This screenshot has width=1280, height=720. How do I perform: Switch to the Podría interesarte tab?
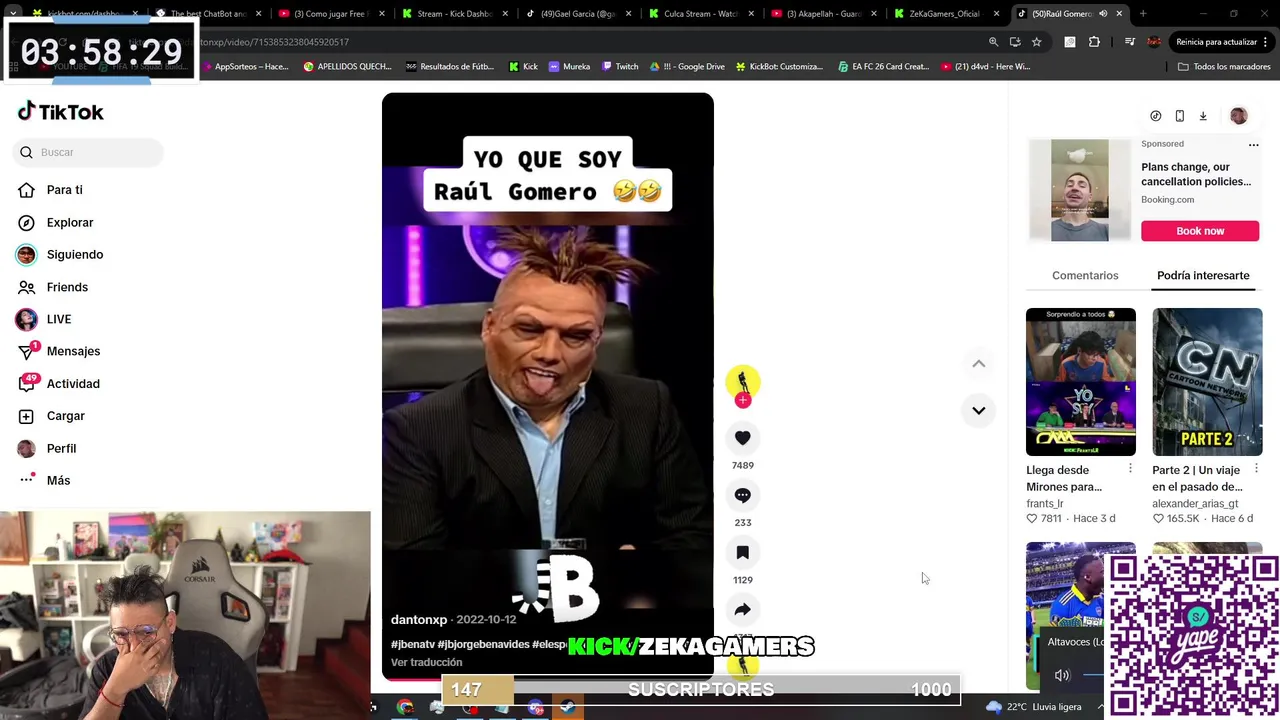[x=1203, y=275]
